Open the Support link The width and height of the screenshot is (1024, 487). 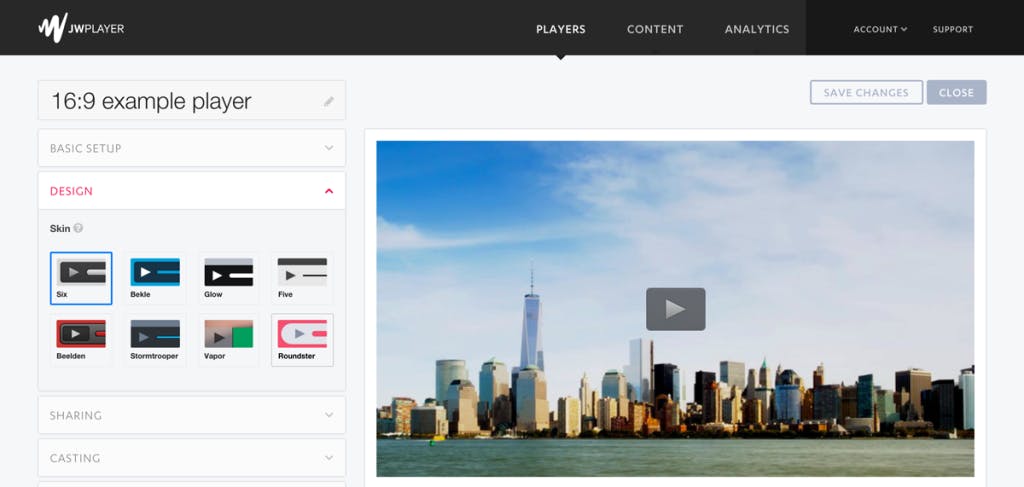click(953, 29)
